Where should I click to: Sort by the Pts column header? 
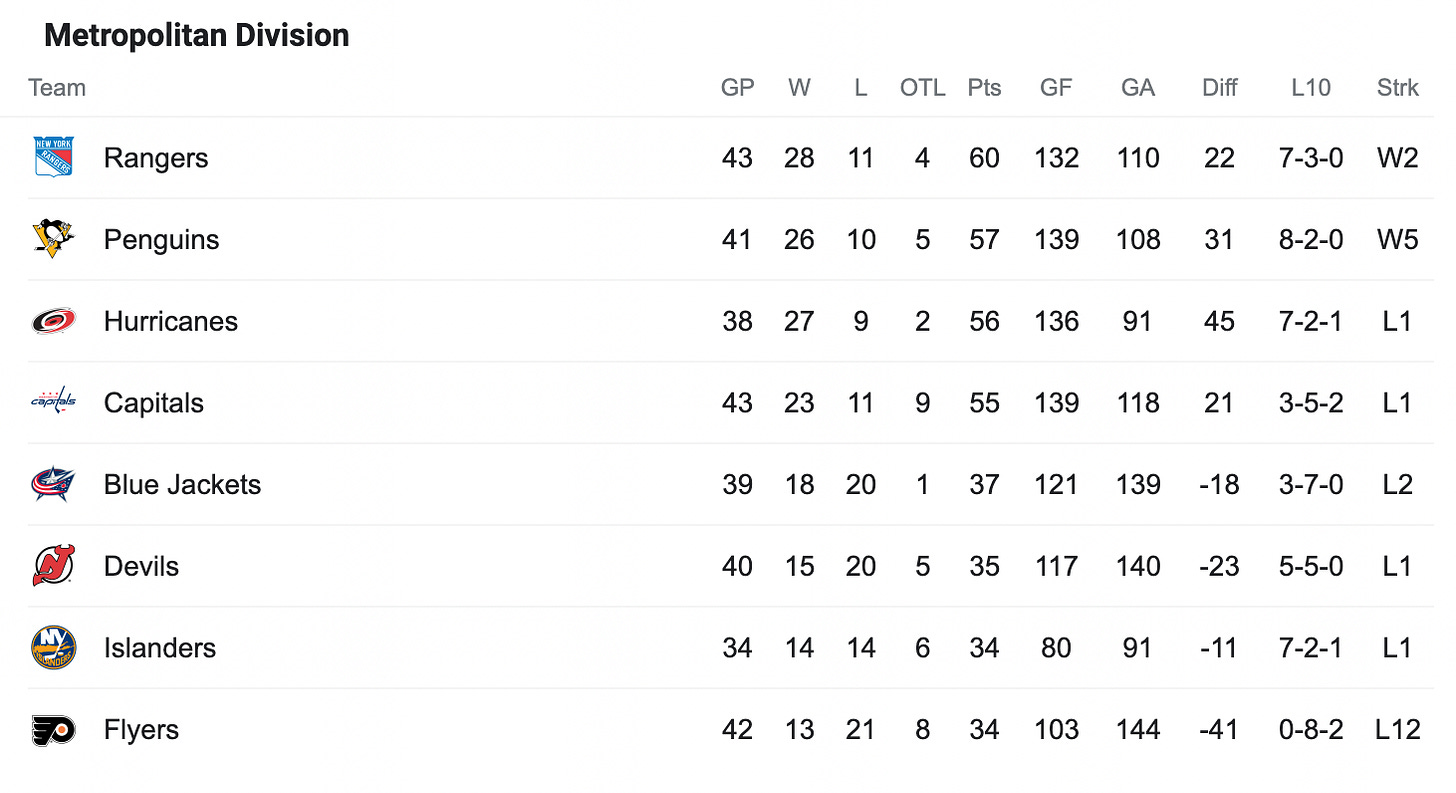pos(984,88)
